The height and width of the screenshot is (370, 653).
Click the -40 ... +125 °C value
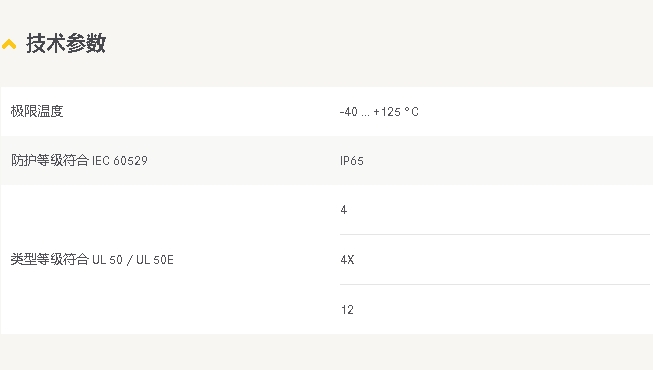click(379, 112)
